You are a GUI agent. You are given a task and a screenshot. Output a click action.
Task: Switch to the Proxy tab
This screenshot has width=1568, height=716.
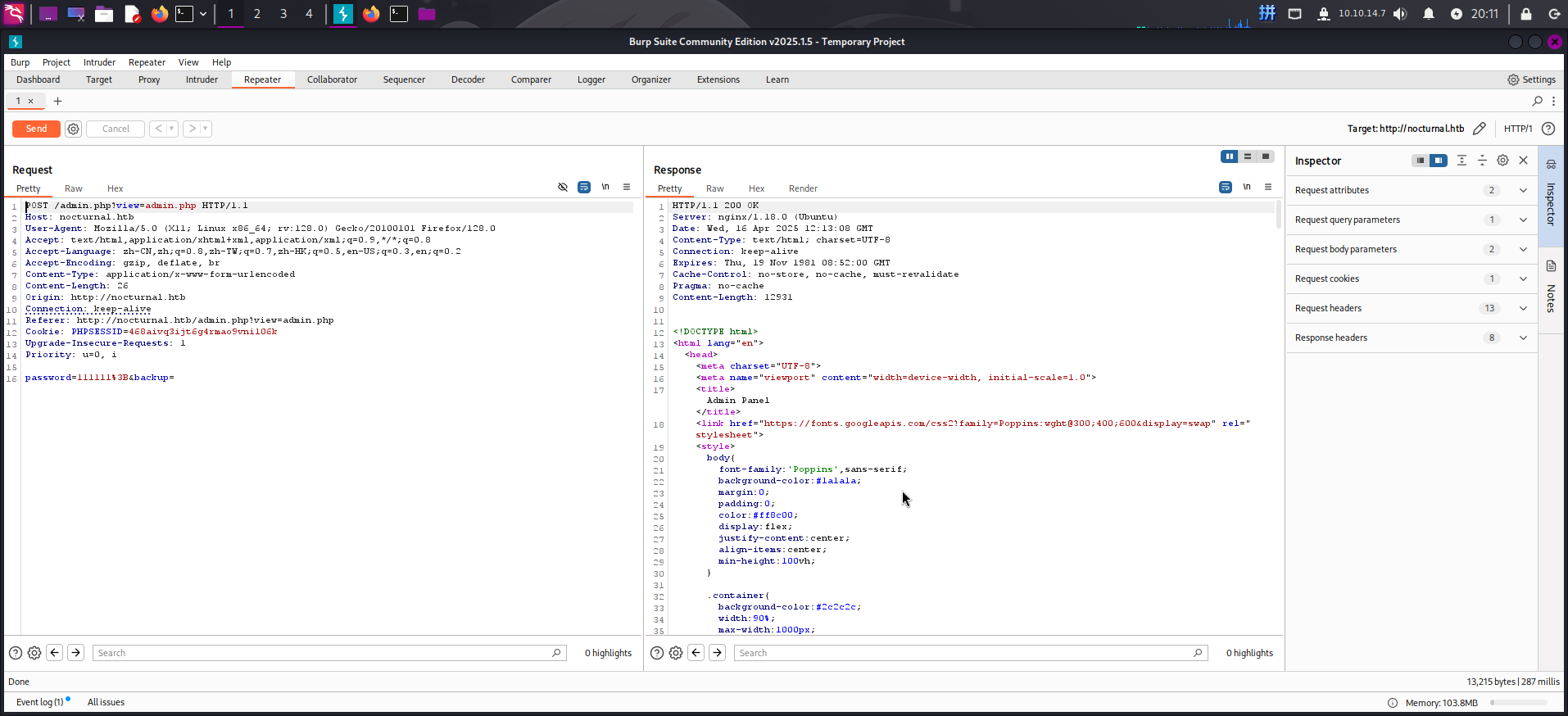click(149, 79)
